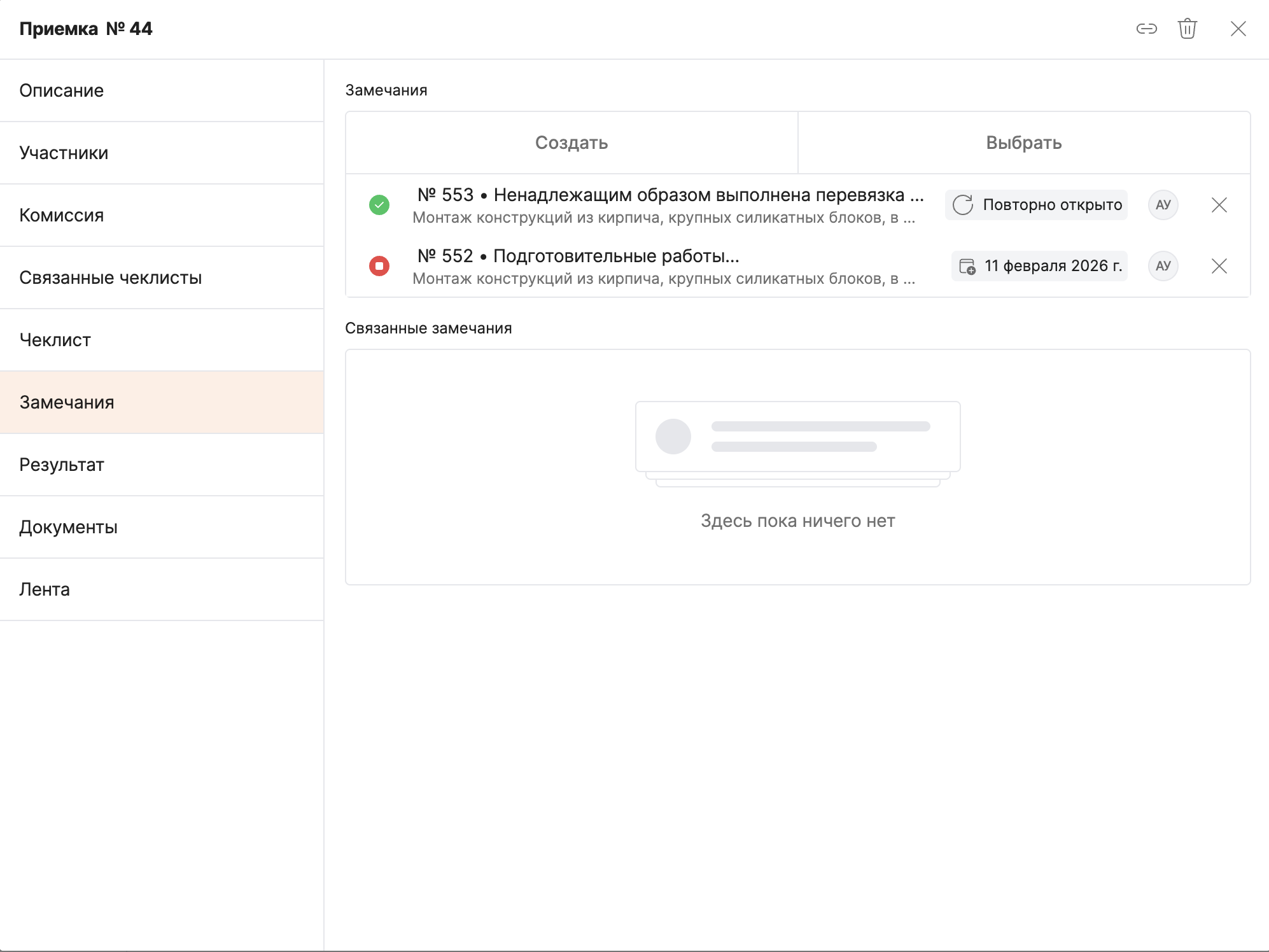Open the 11 февраля 2026 date picker
Screen dimensions: 1269x952
tap(1039, 266)
